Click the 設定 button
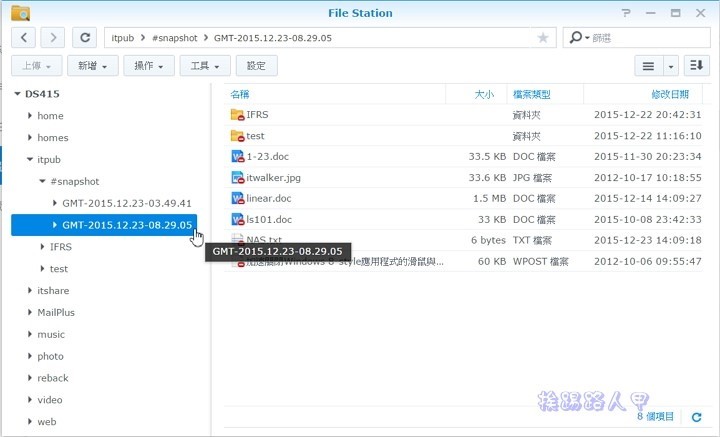This screenshot has width=720, height=437. pyautogui.click(x=256, y=65)
